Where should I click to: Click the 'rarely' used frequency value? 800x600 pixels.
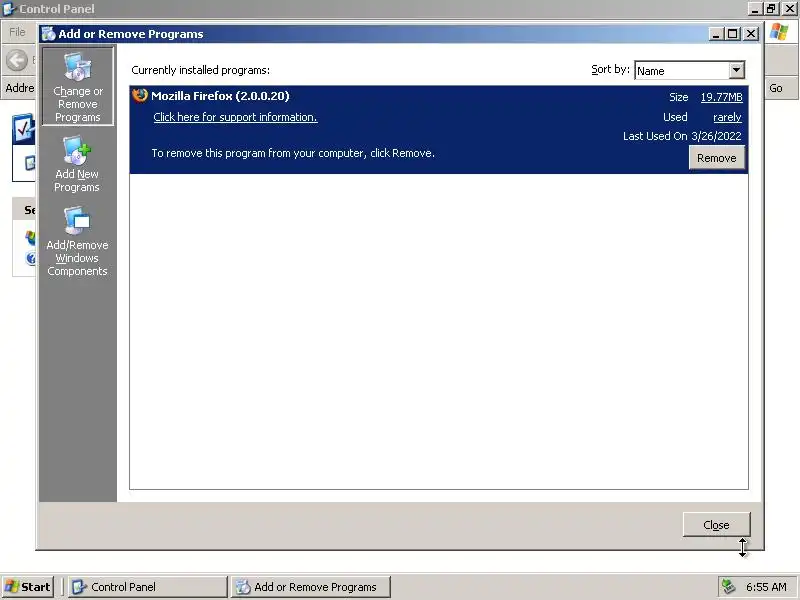(727, 117)
